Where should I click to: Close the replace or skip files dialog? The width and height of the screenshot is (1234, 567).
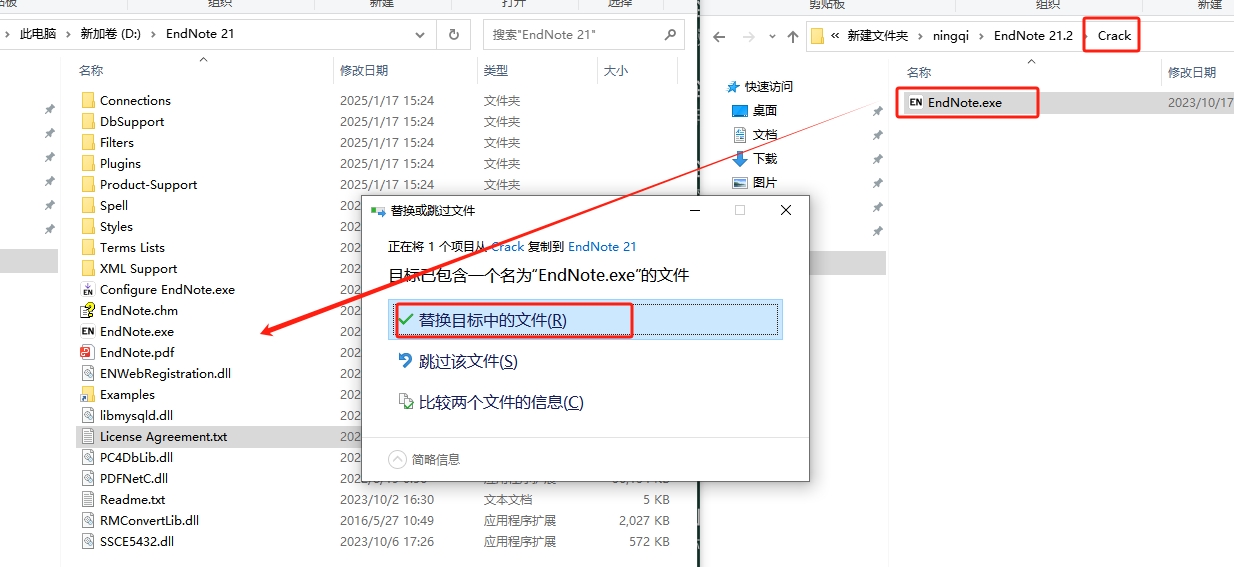[786, 210]
